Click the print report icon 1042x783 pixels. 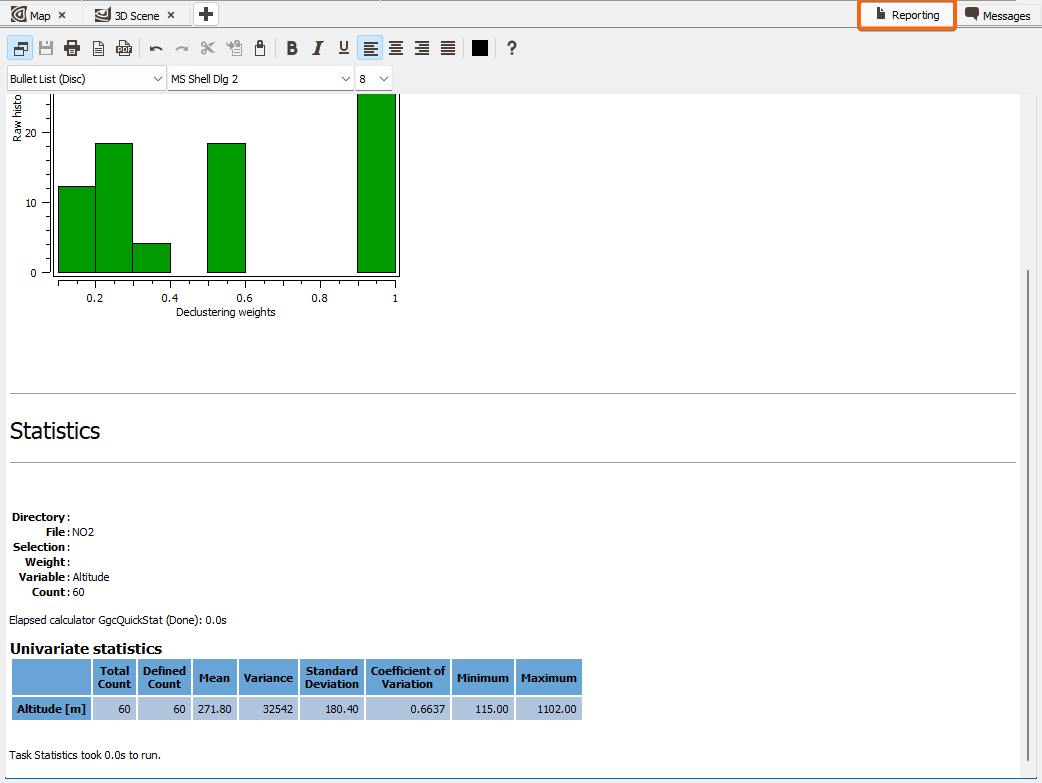72,48
